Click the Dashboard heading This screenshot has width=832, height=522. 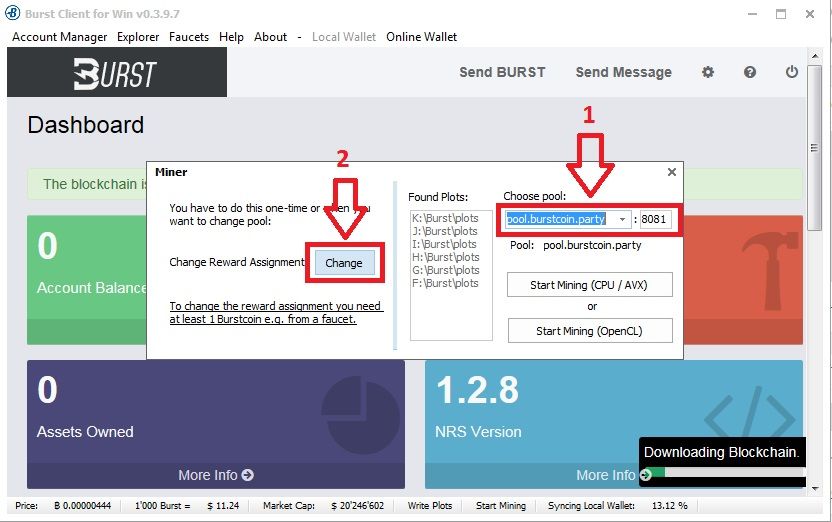[85, 125]
